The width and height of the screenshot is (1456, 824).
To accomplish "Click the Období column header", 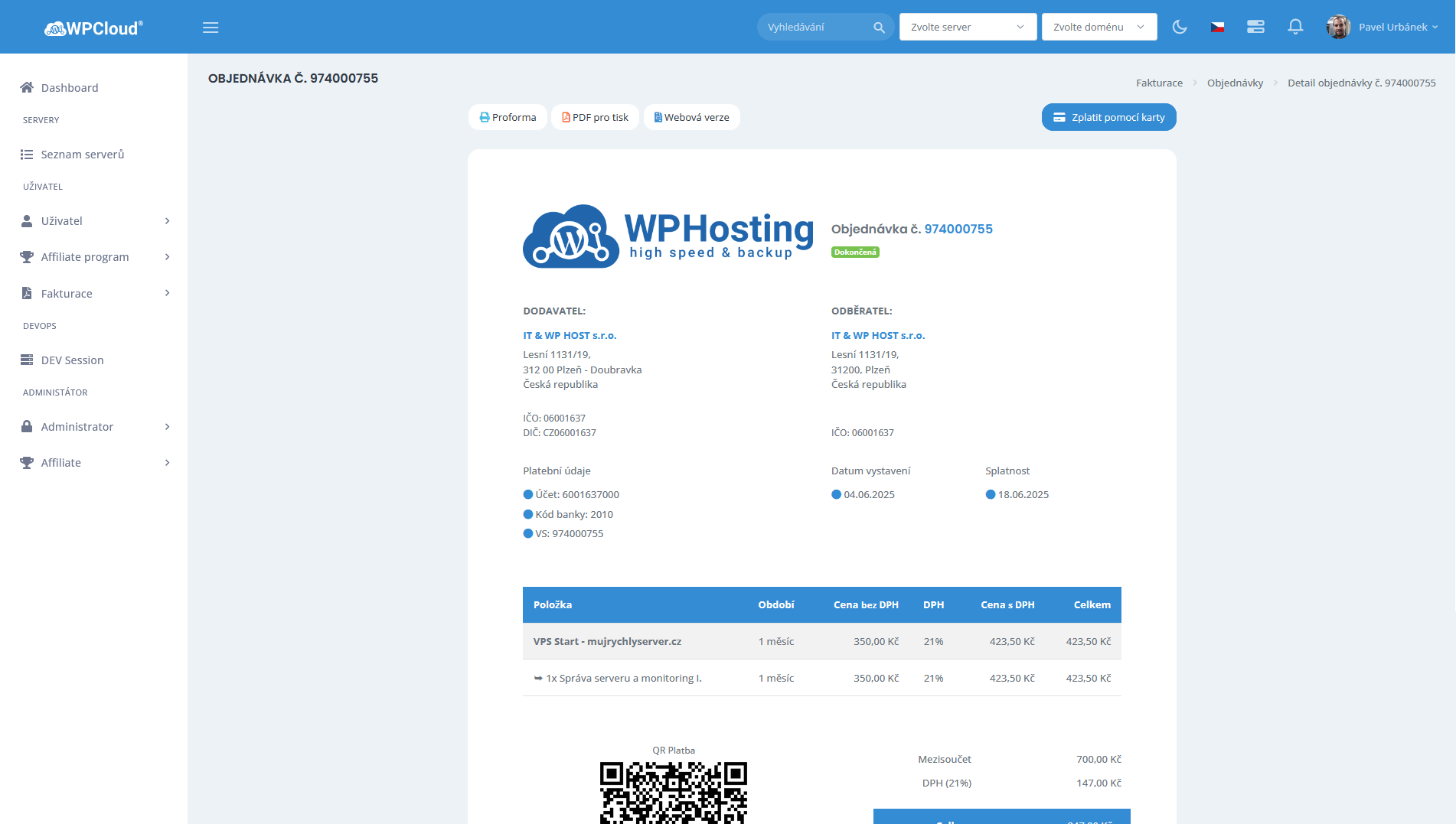I will pos(776,604).
